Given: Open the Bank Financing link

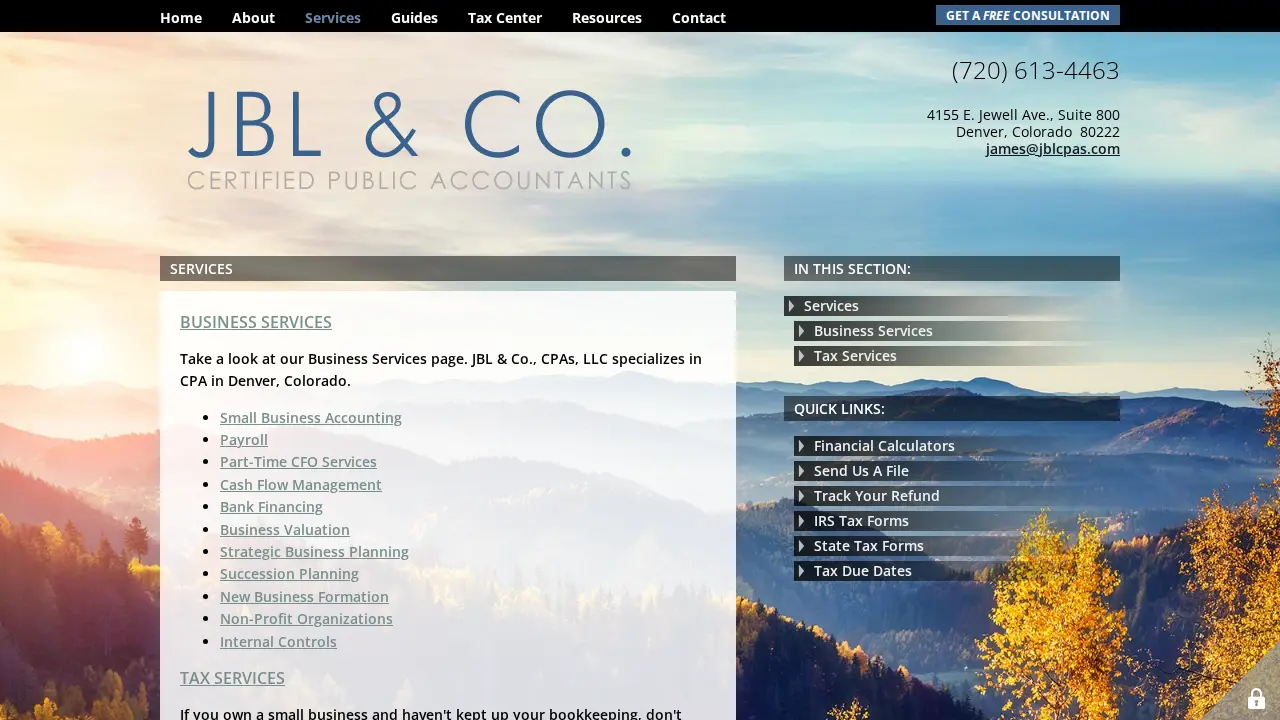Looking at the screenshot, I should pos(271,507).
